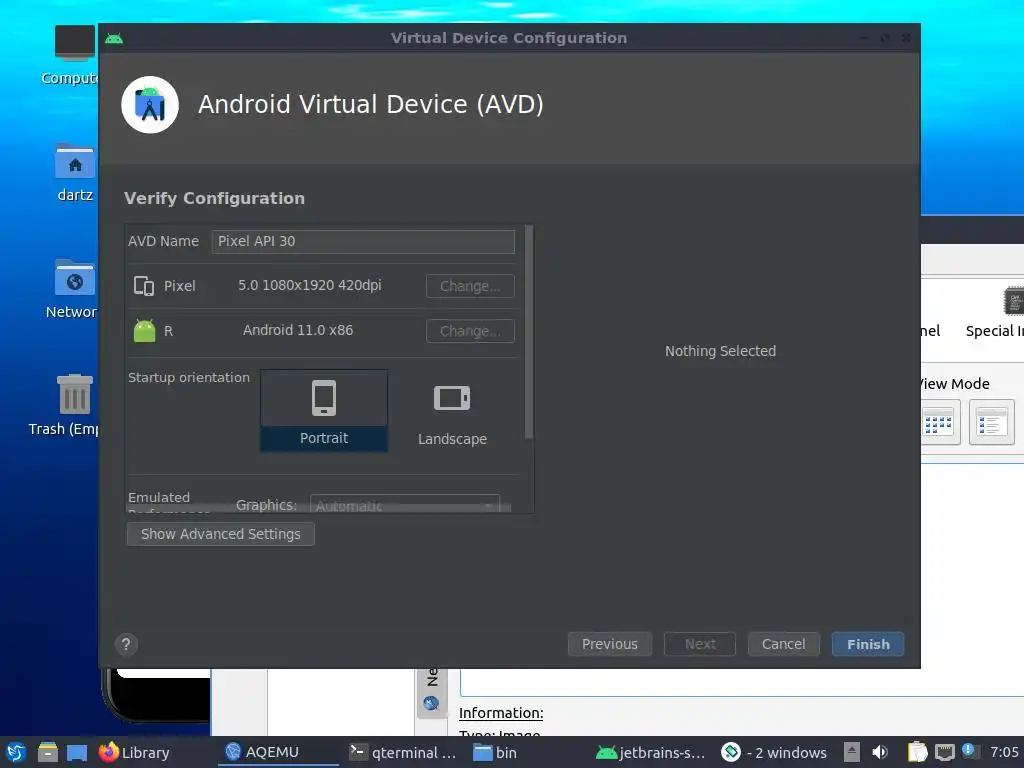Select Landscape startup orientation
Image resolution: width=1024 pixels, height=768 pixels.
coord(452,411)
